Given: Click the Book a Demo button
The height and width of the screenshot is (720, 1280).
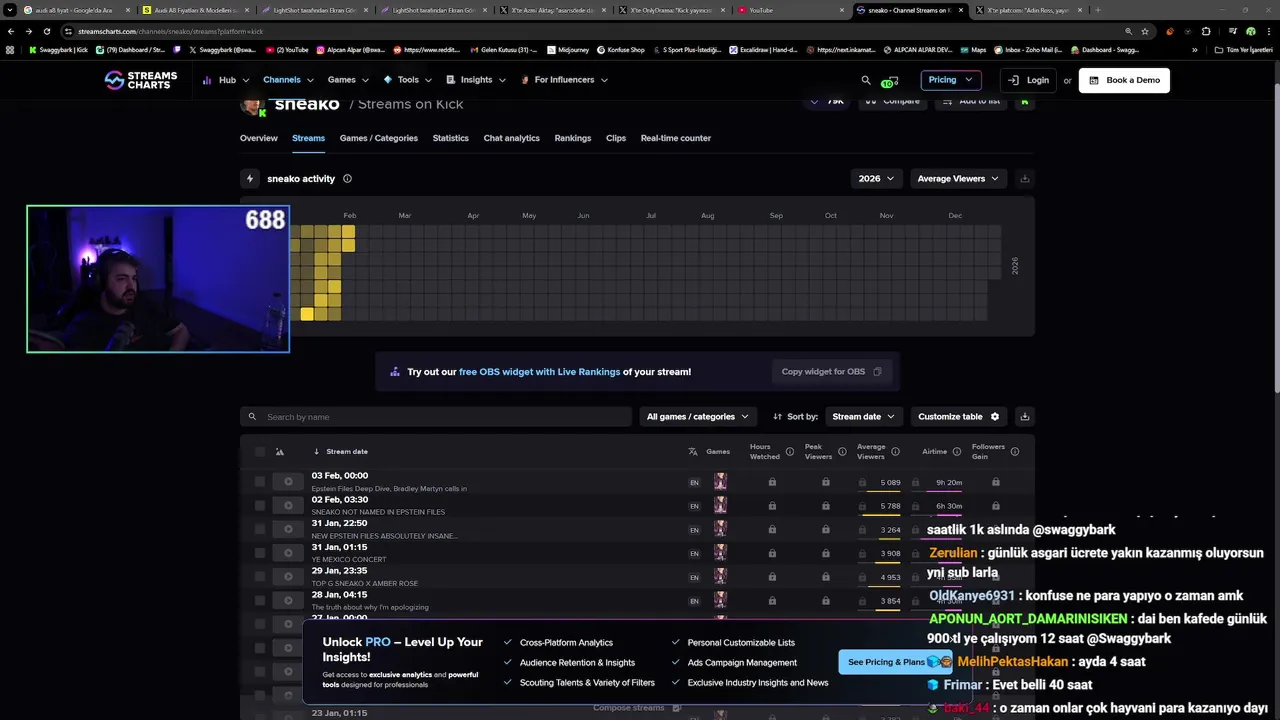Looking at the screenshot, I should [x=1124, y=80].
